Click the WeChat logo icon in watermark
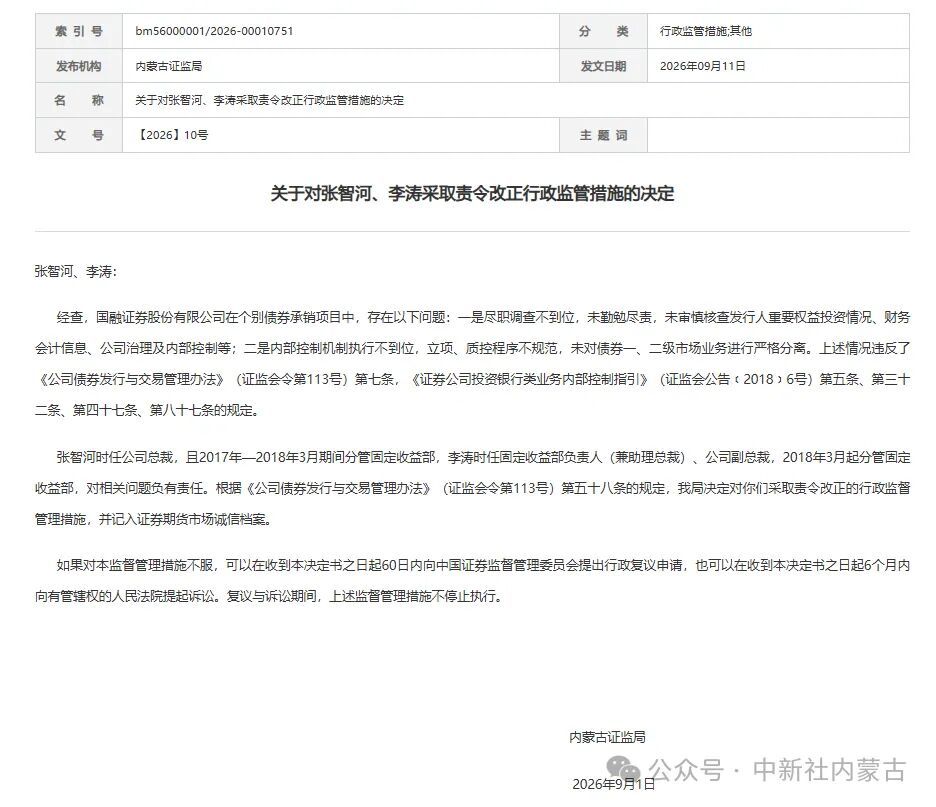936x807 pixels. [623, 768]
